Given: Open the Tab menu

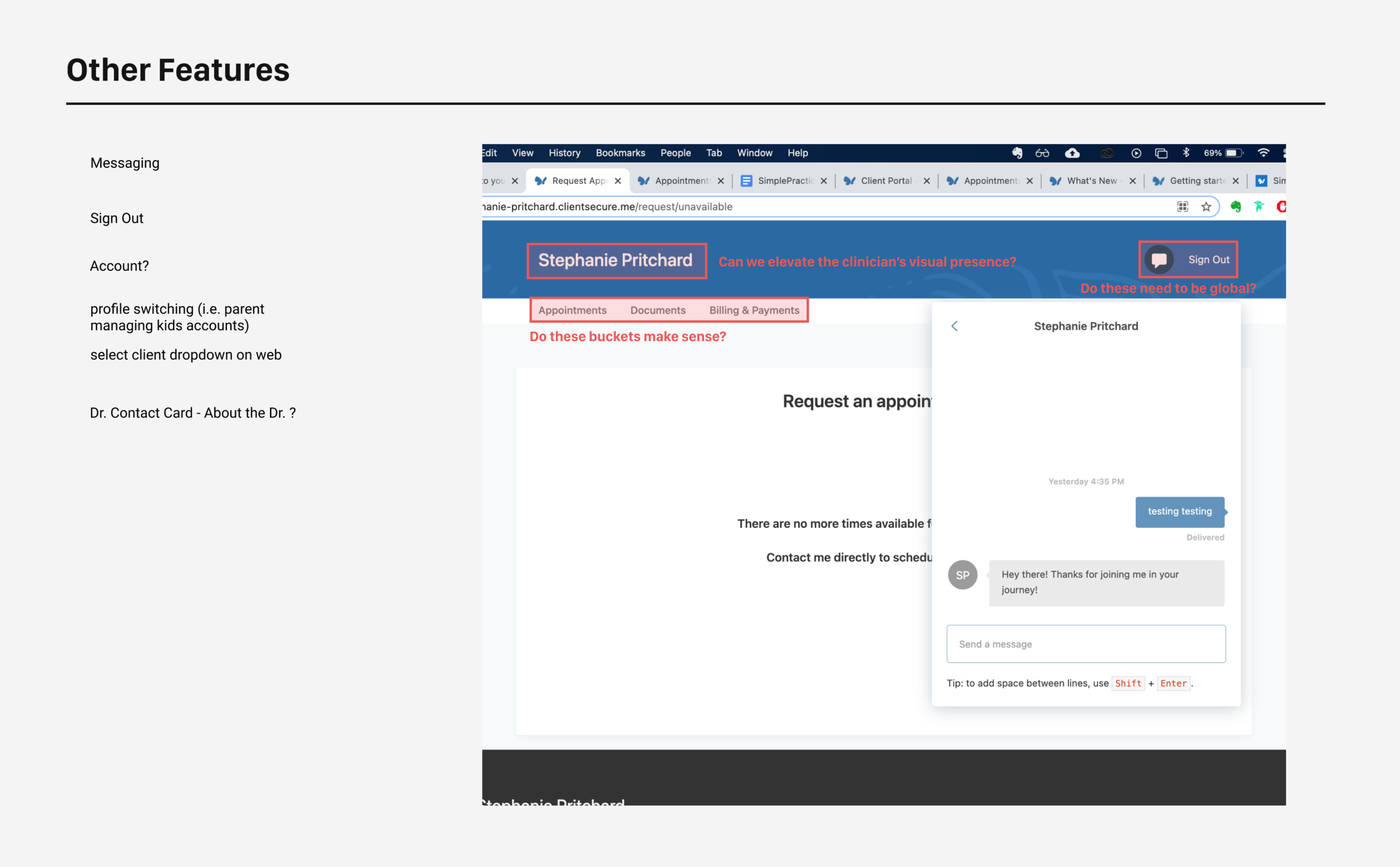Looking at the screenshot, I should coord(714,153).
